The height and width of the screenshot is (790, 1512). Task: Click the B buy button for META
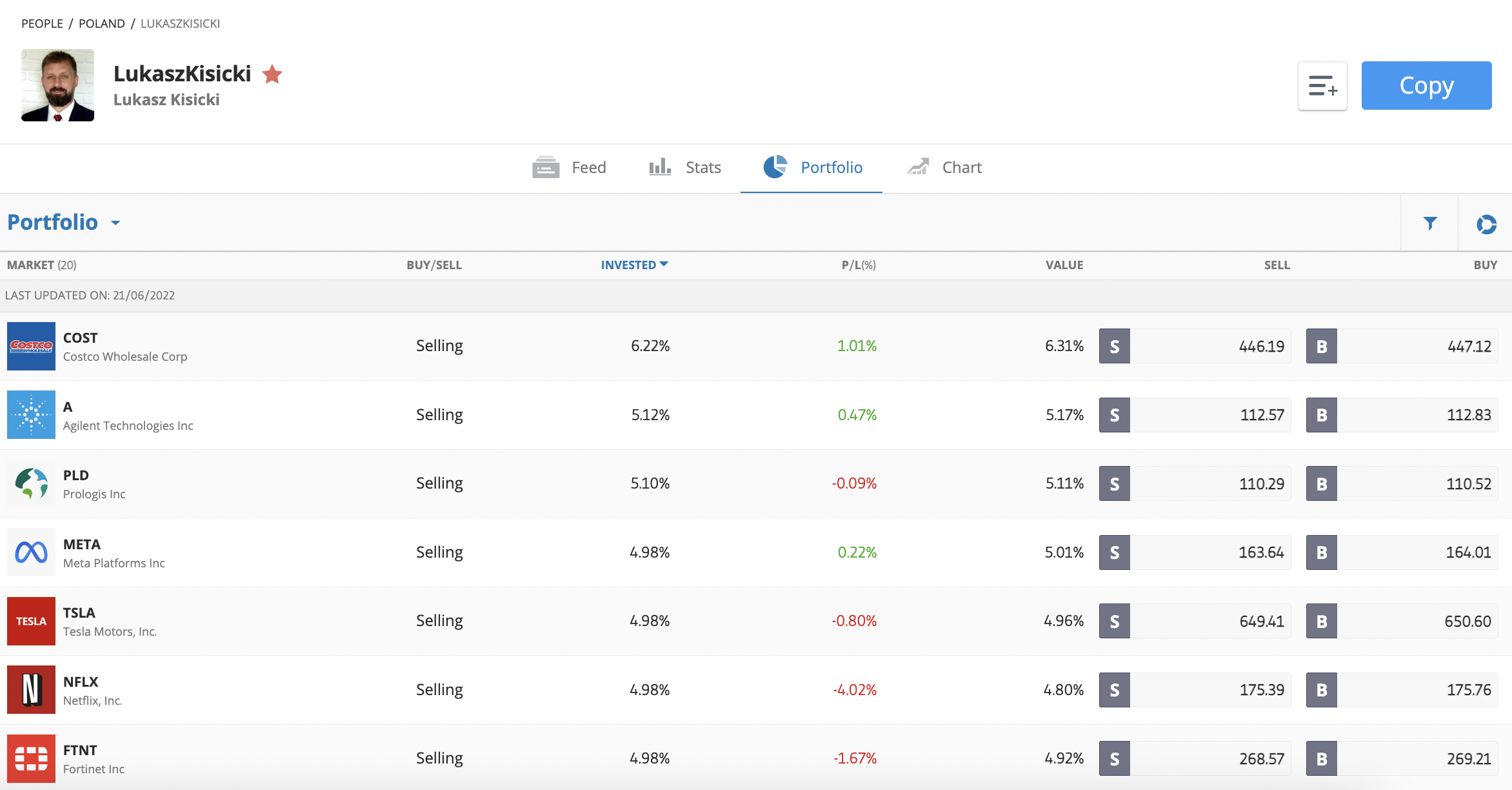[1321, 552]
